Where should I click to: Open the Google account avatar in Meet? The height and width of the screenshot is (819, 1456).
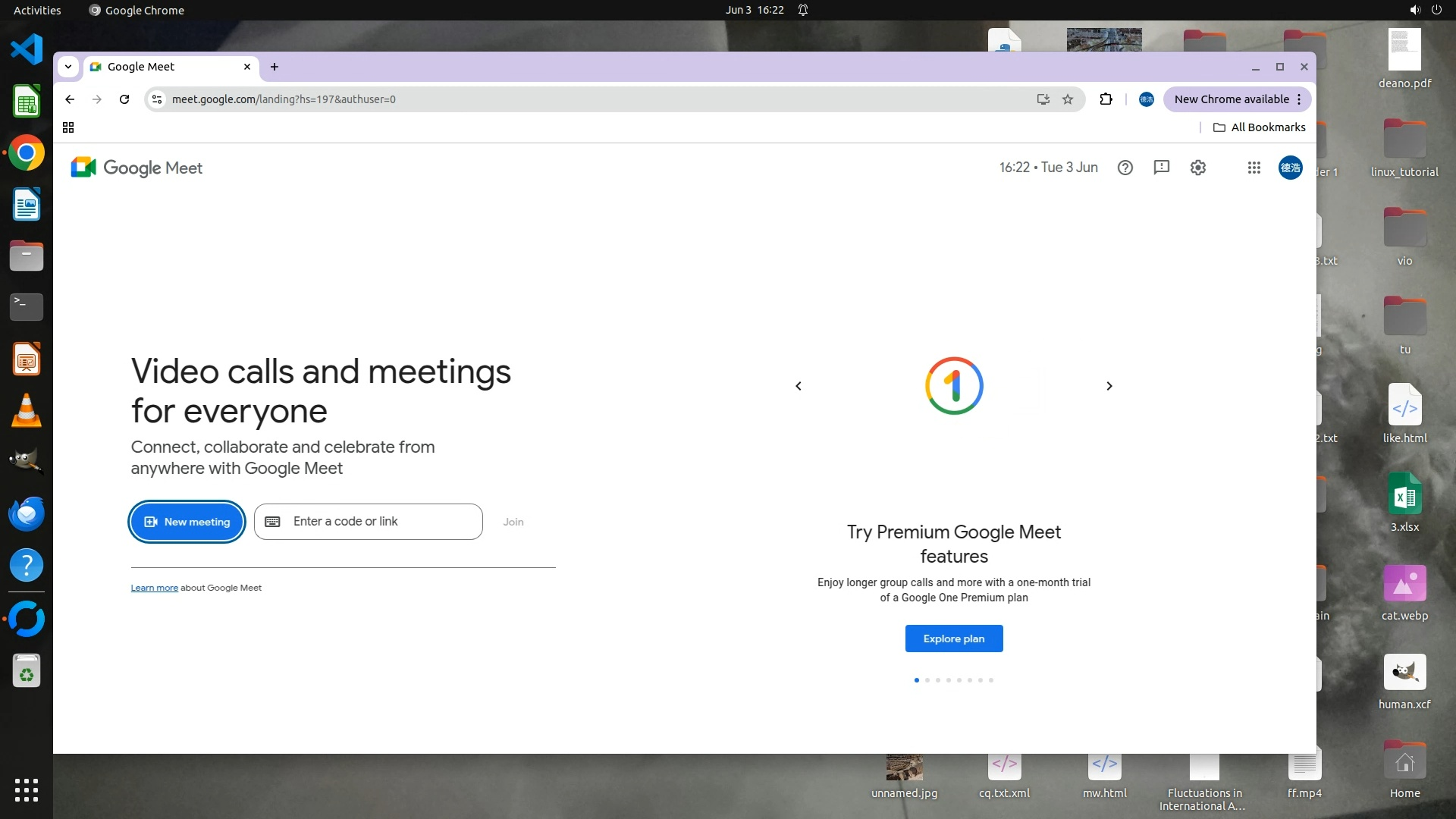[1291, 168]
